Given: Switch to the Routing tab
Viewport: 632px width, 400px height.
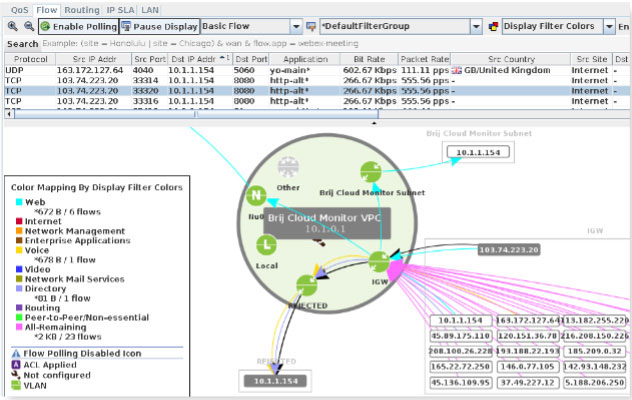Looking at the screenshot, I should click(82, 9).
